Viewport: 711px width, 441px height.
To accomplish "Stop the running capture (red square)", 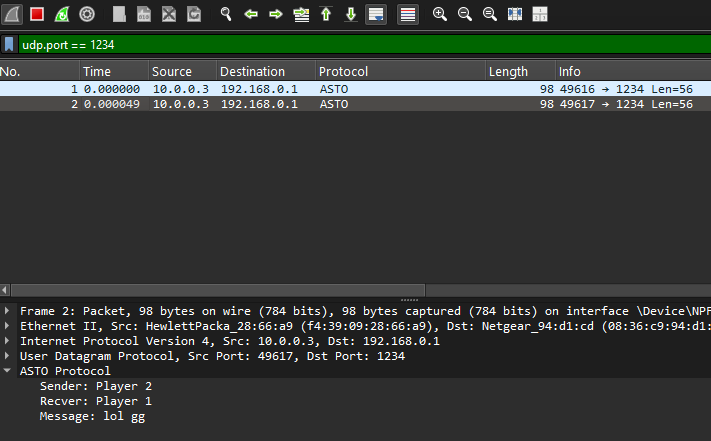I will point(37,15).
